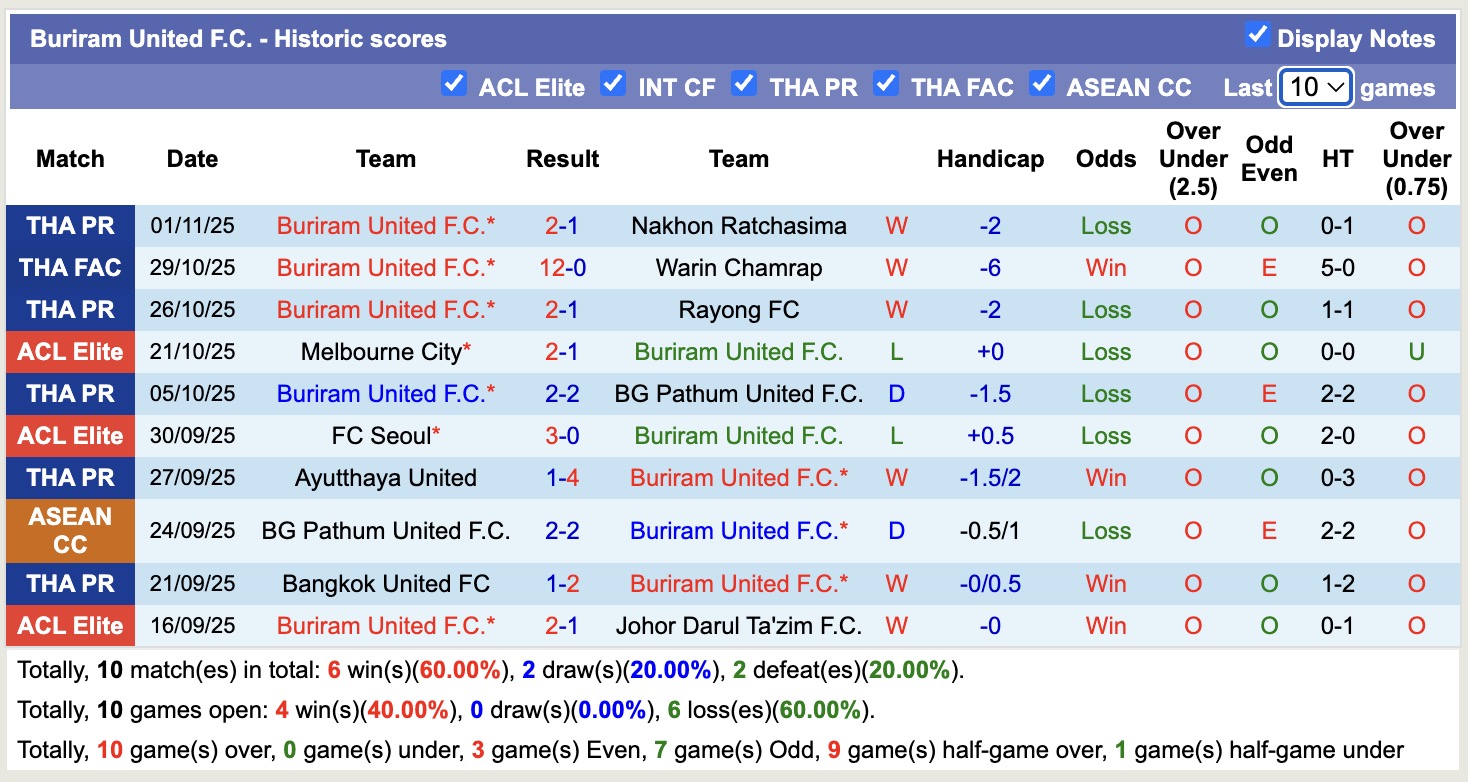Viewport: 1468px width, 782px height.
Task: Click the Match column header
Action: 70,158
